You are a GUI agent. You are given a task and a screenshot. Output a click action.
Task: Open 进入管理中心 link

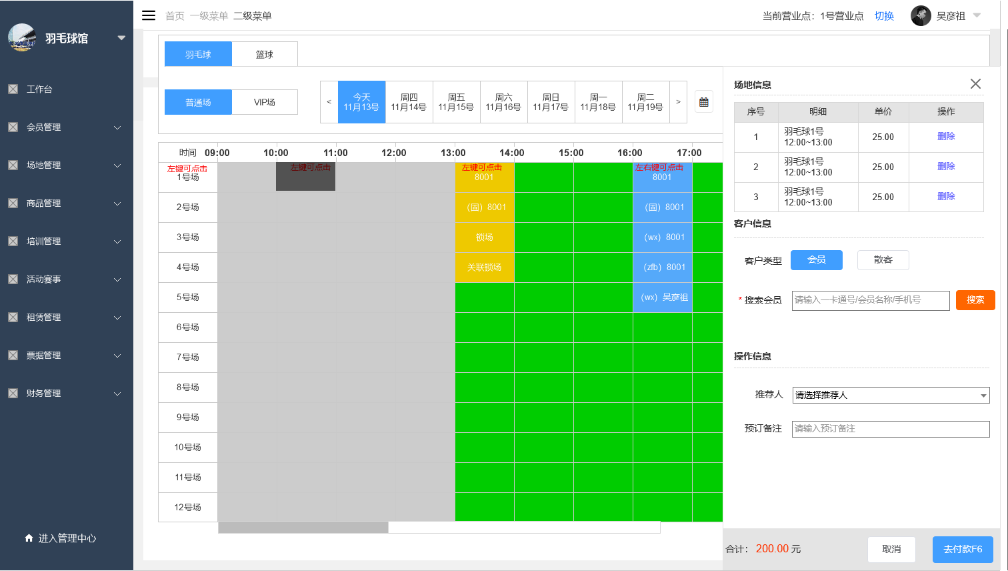pyautogui.click(x=67, y=538)
